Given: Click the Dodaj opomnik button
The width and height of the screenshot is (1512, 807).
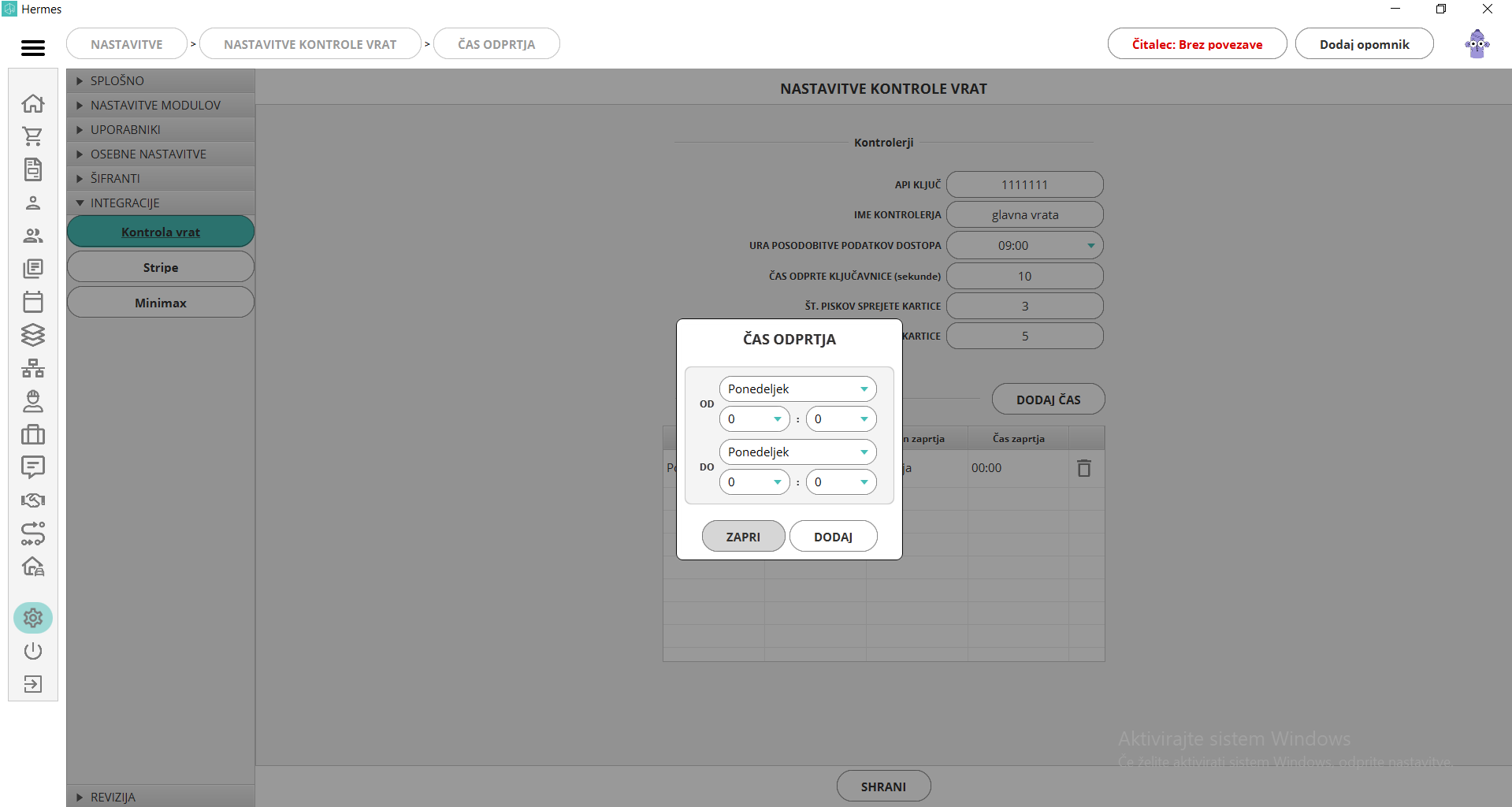Looking at the screenshot, I should (1364, 44).
